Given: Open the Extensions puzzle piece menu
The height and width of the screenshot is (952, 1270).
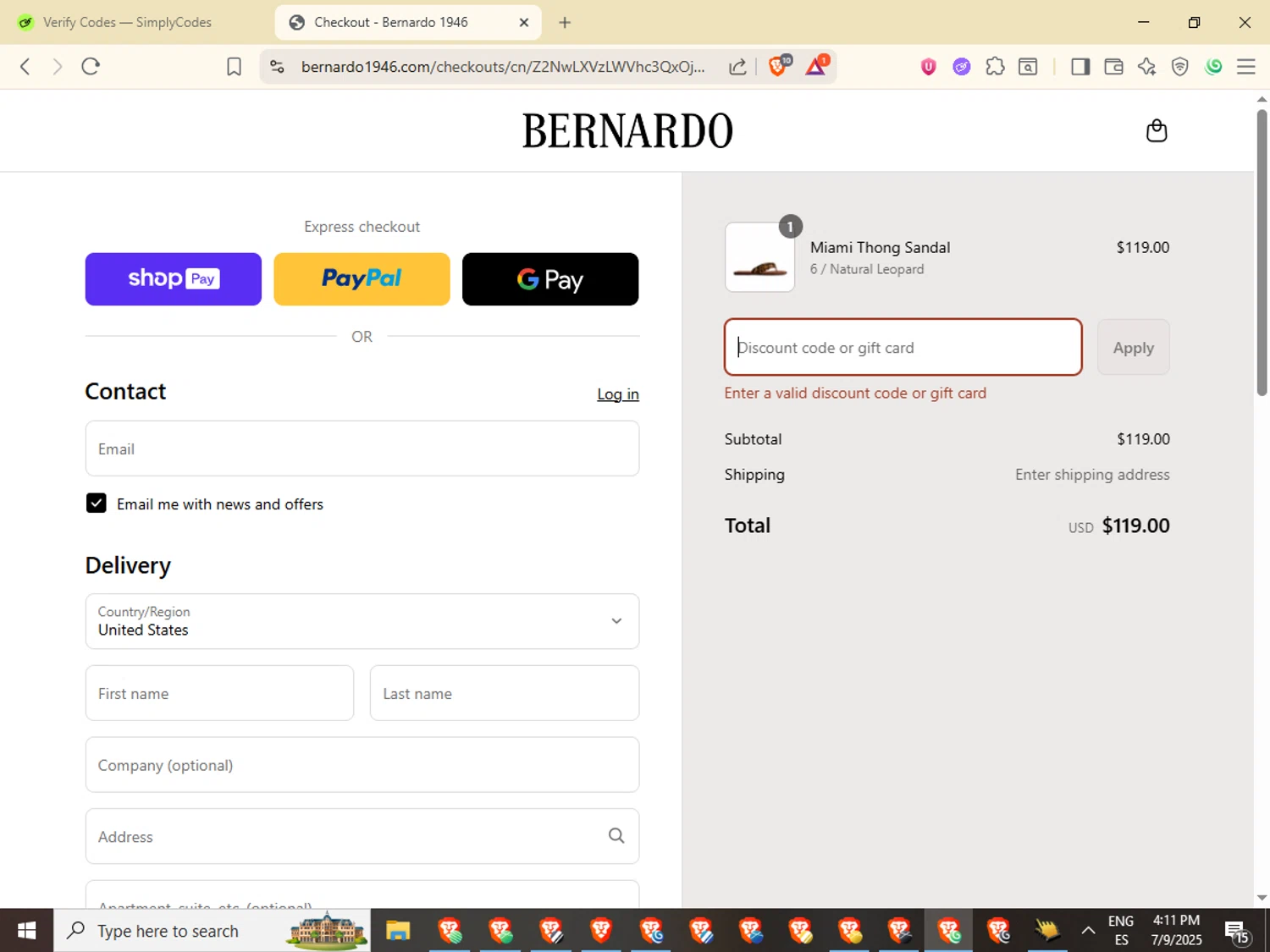Looking at the screenshot, I should (995, 67).
